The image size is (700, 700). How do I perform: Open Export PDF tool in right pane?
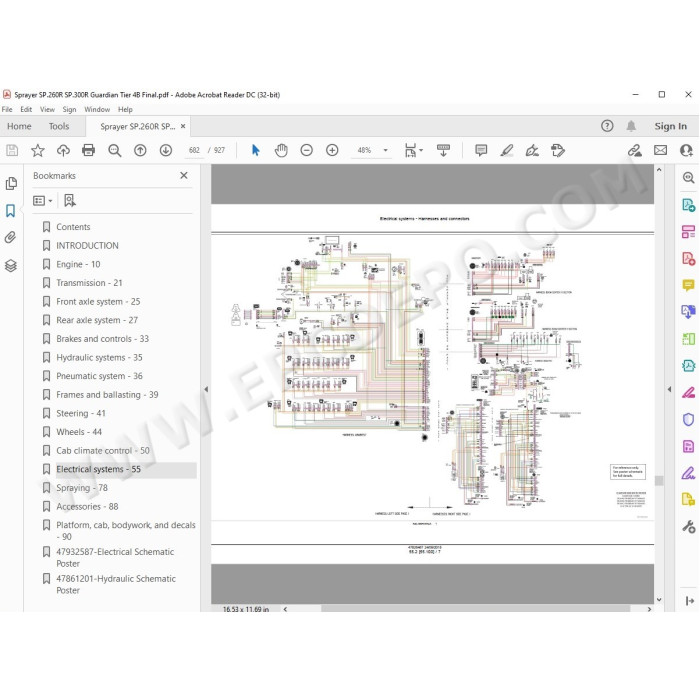(688, 205)
